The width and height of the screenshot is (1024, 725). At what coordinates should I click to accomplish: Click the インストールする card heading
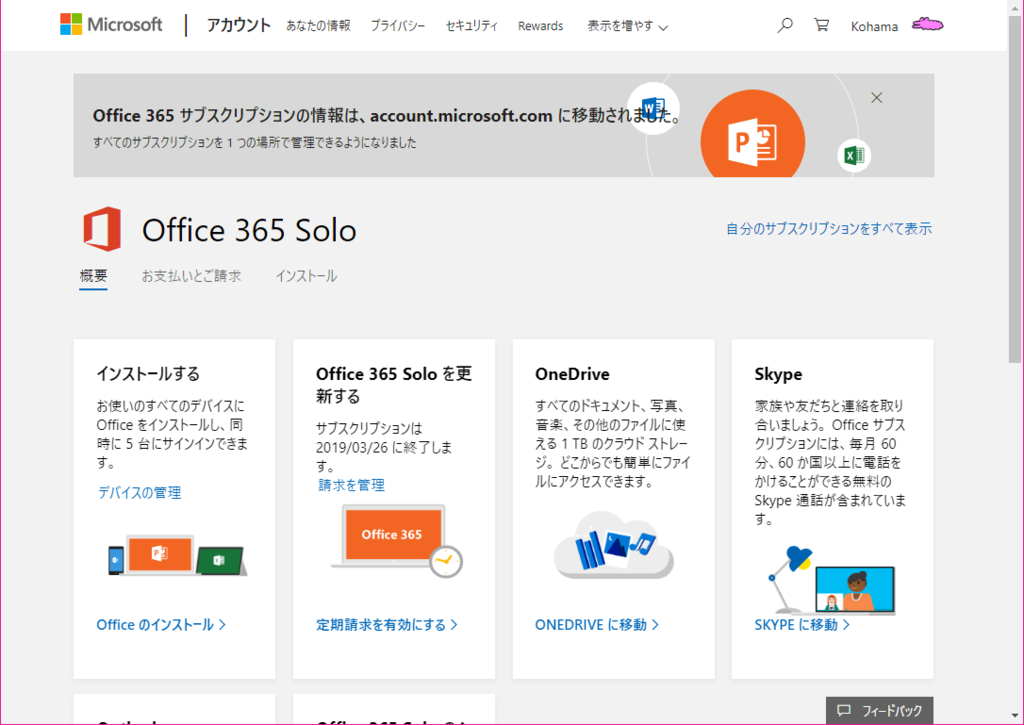[148, 374]
